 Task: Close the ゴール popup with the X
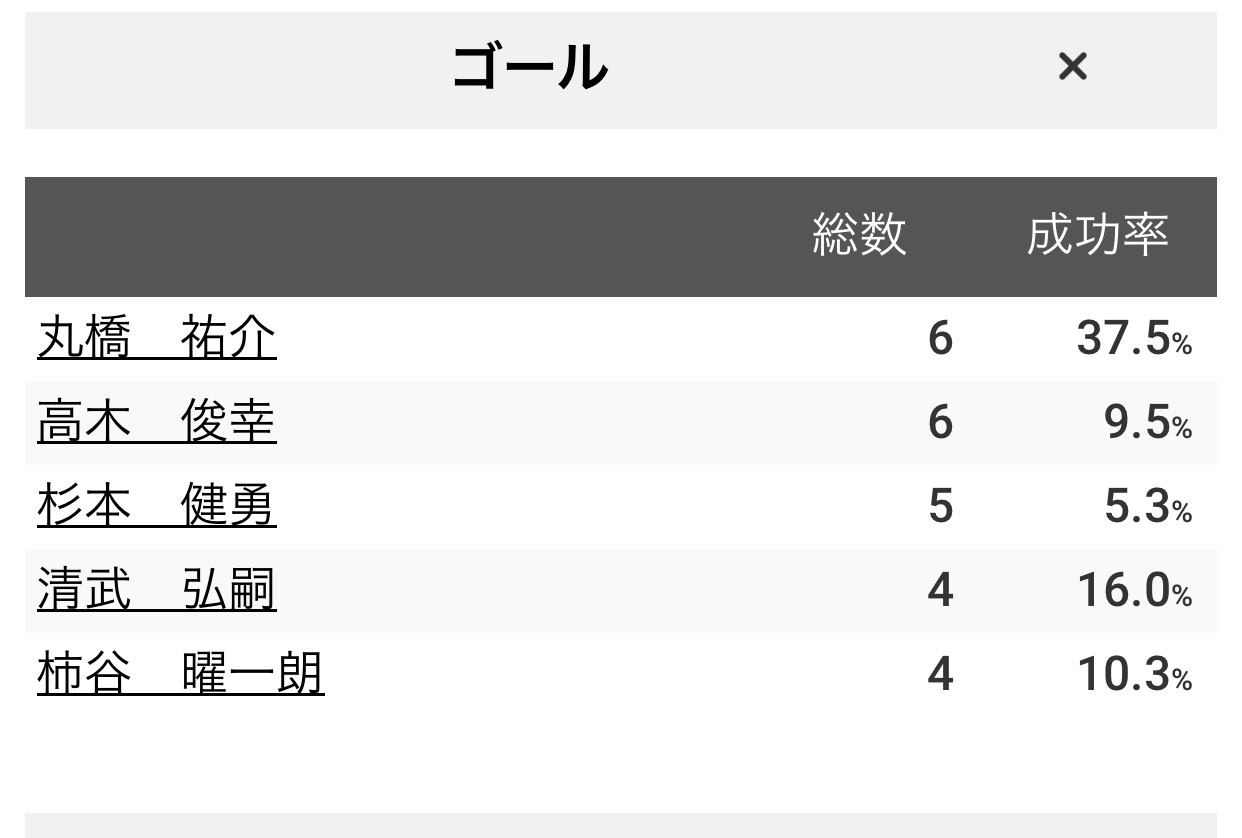pyautogui.click(x=1072, y=67)
